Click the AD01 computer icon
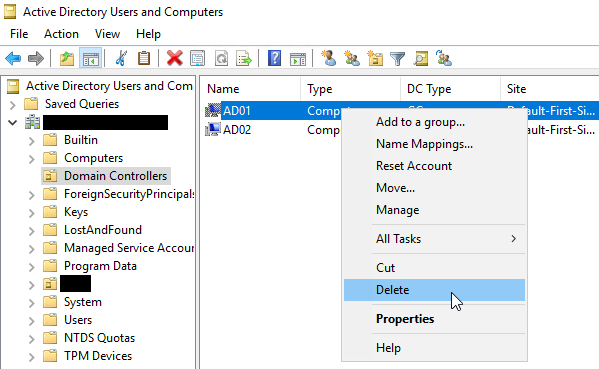The width and height of the screenshot is (599, 369). (x=213, y=110)
